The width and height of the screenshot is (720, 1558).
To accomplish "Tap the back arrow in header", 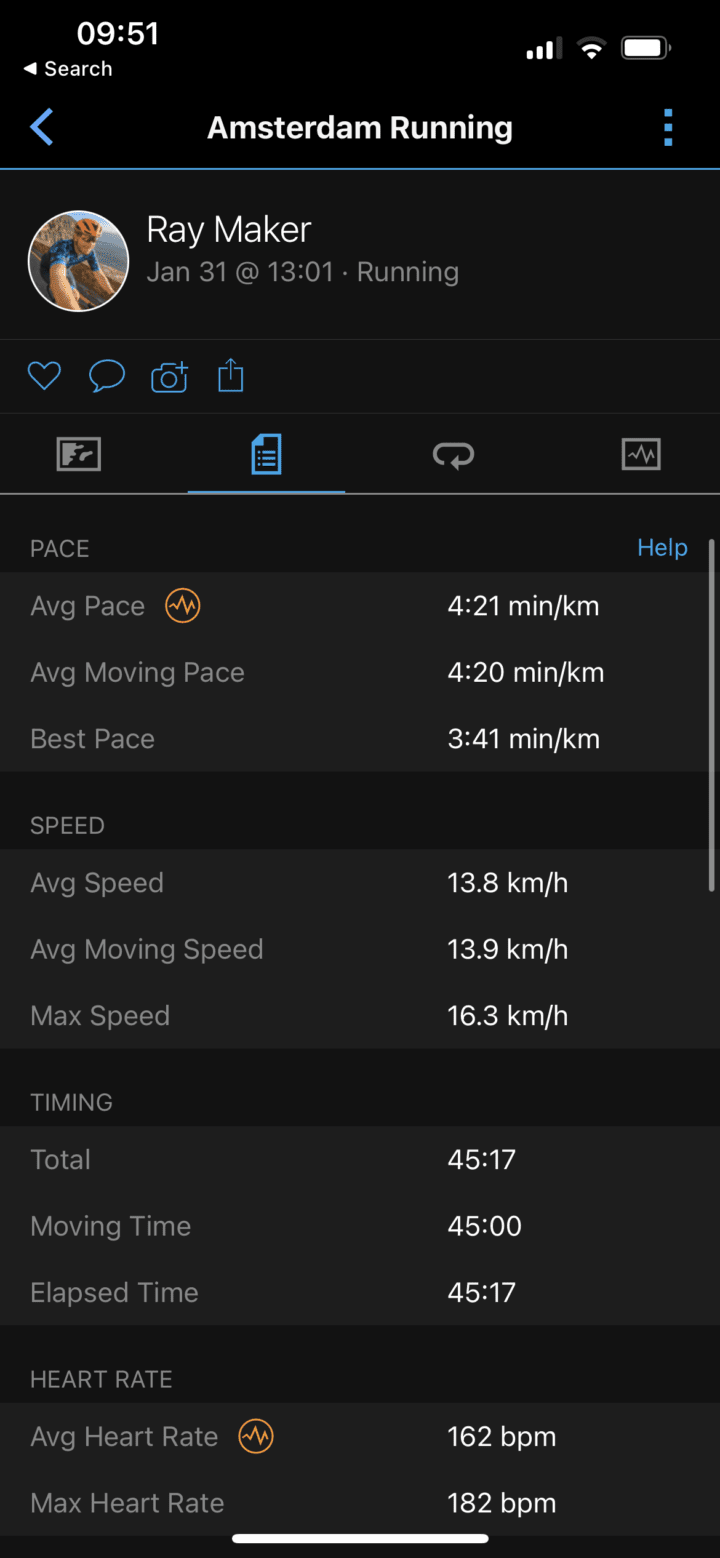I will [x=42, y=128].
